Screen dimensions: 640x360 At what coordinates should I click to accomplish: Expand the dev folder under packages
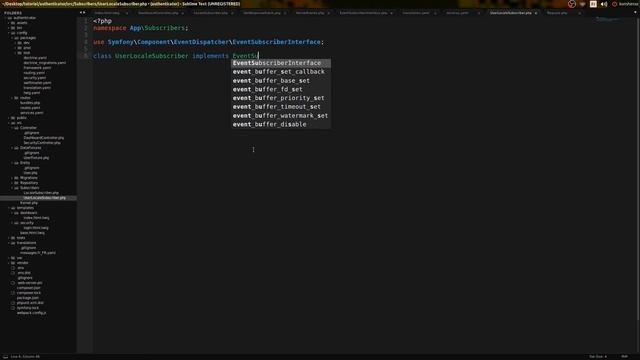click(15, 43)
